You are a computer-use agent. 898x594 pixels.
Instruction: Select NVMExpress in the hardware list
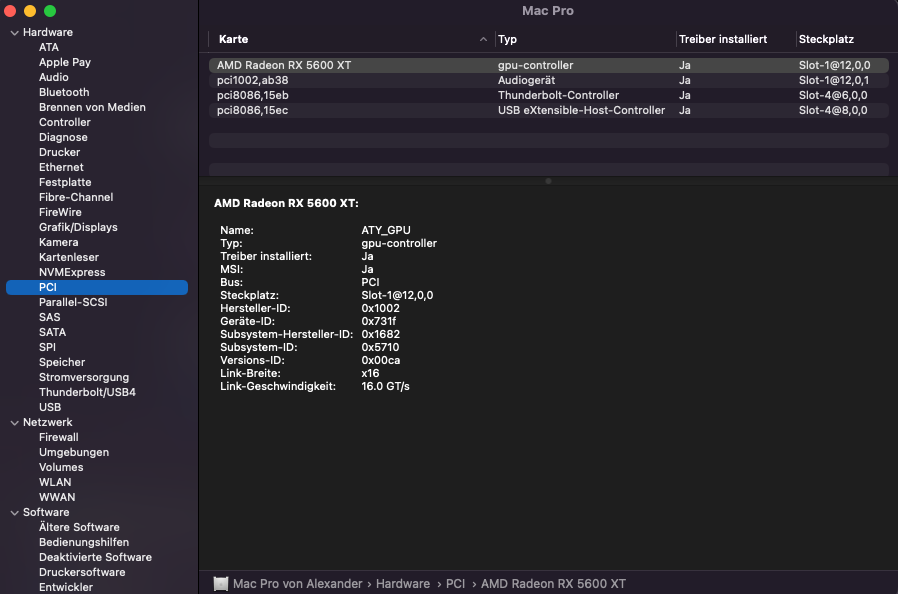72,272
